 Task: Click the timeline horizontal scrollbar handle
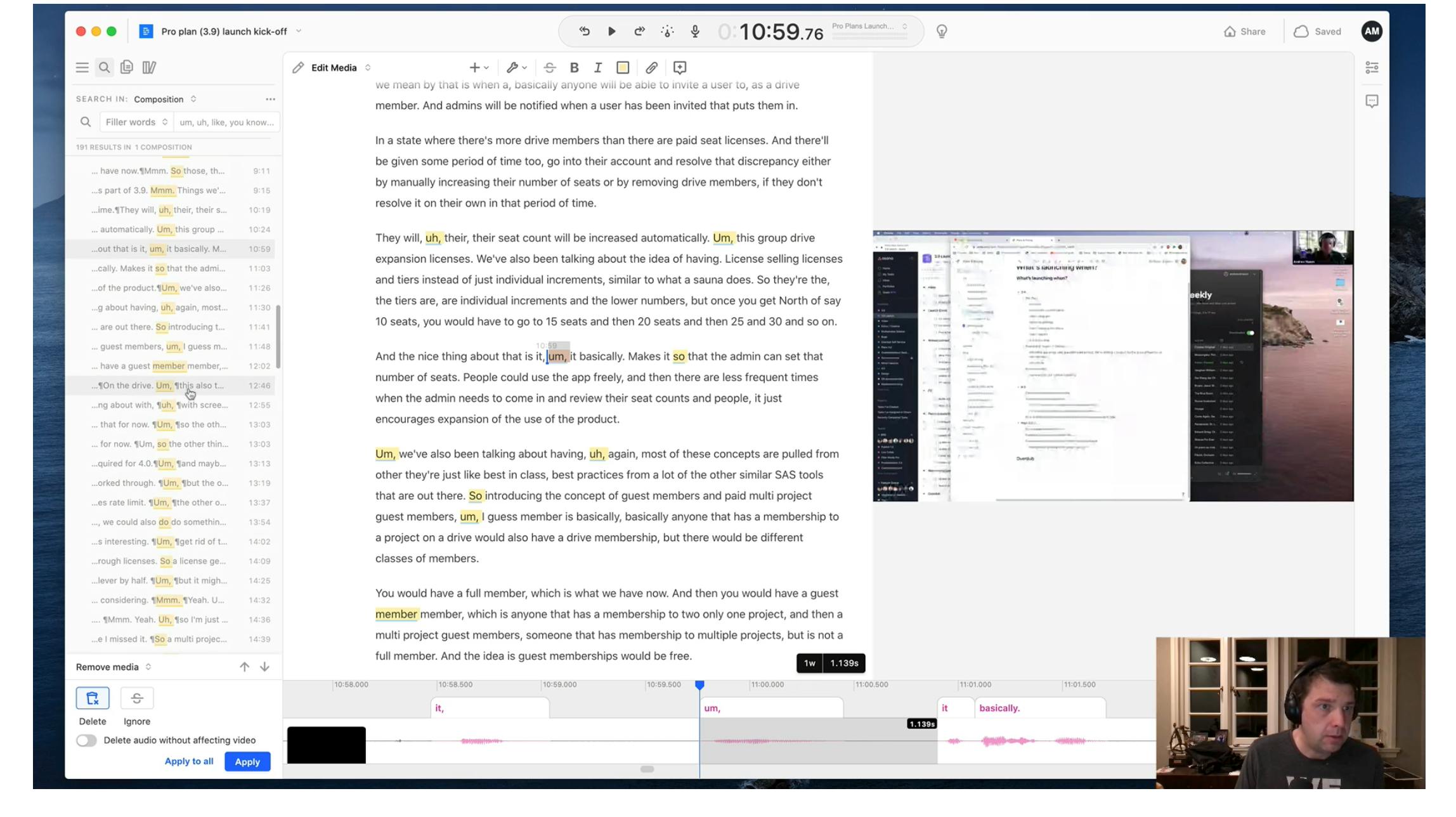pos(647,769)
